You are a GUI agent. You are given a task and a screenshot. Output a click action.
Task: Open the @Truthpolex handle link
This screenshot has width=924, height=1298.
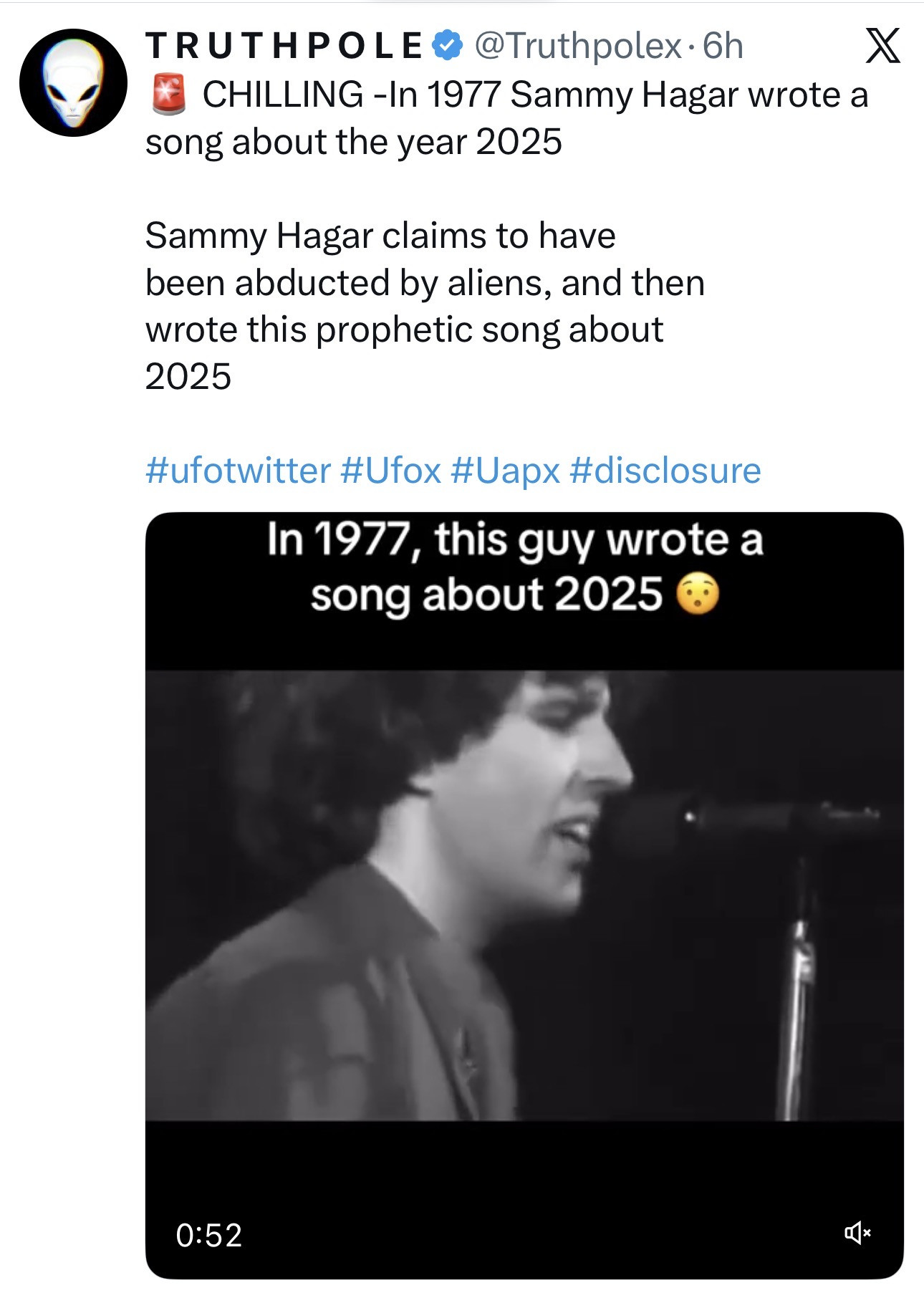point(577,46)
